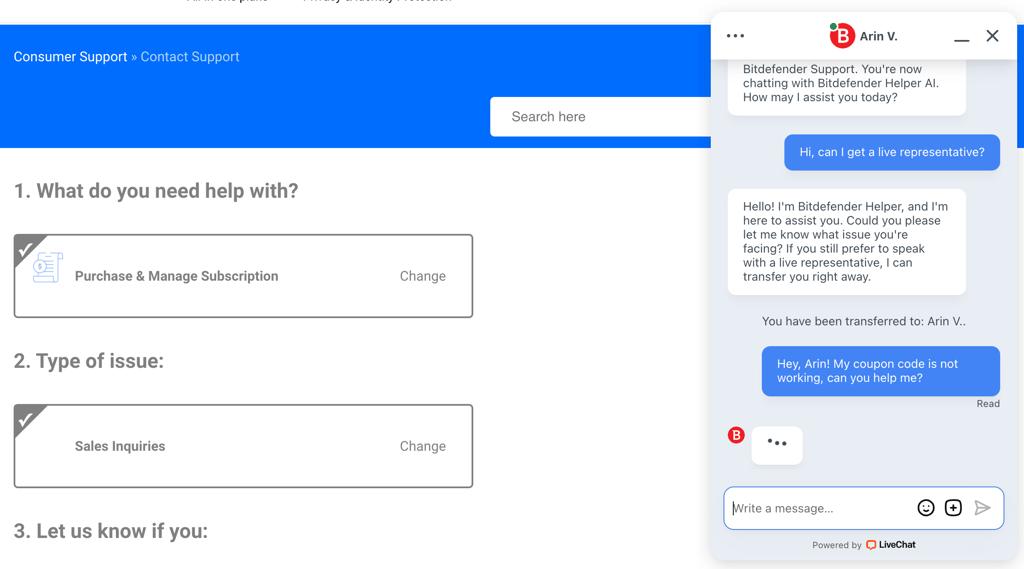Click the checkmark on Purchase & Manage Subscription

[26, 249]
